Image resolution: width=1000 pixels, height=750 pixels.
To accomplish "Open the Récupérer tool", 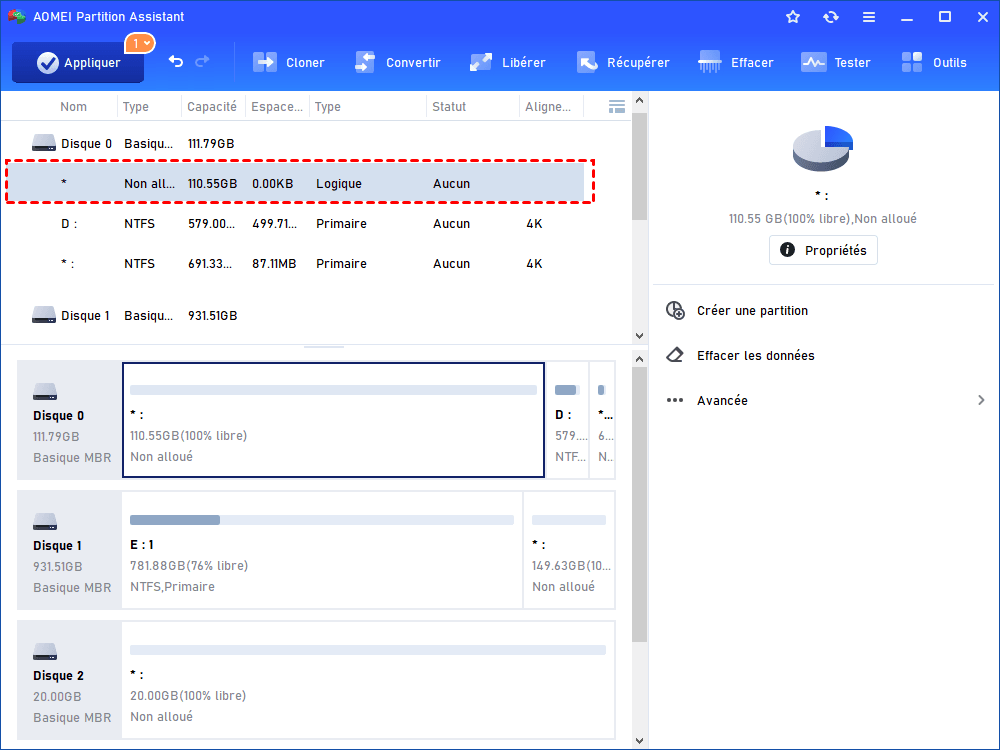I will click(623, 62).
